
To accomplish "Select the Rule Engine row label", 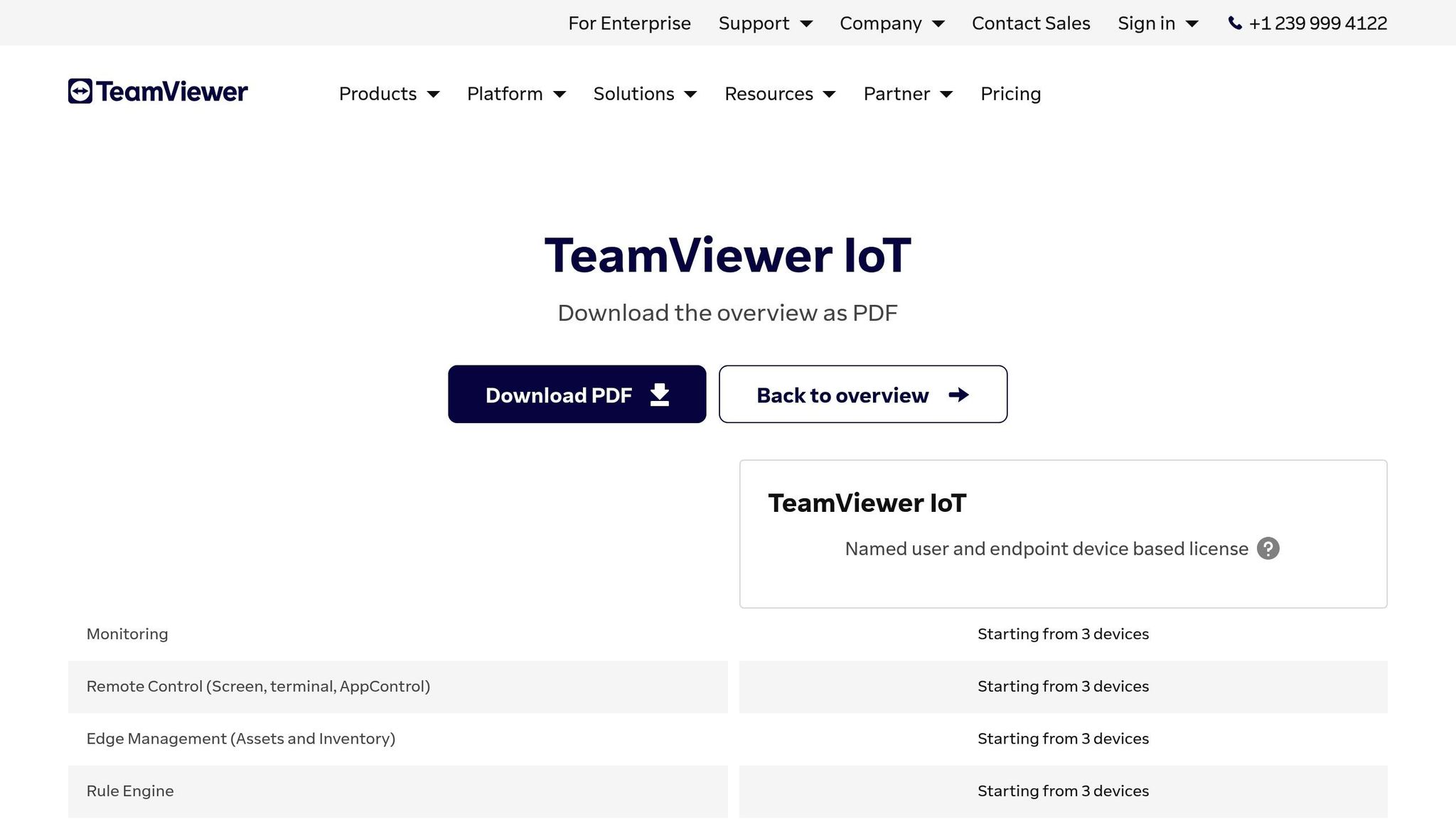I will 130,791.
